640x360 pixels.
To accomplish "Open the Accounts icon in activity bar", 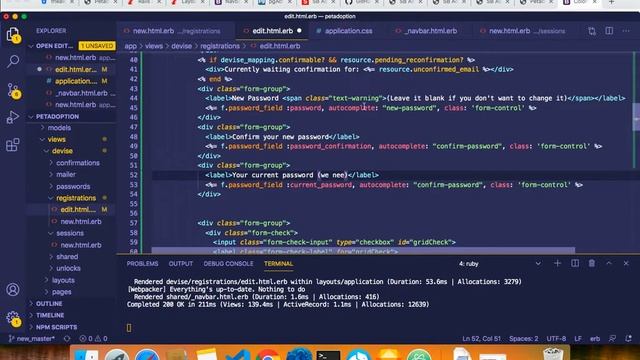I will pos(13,289).
